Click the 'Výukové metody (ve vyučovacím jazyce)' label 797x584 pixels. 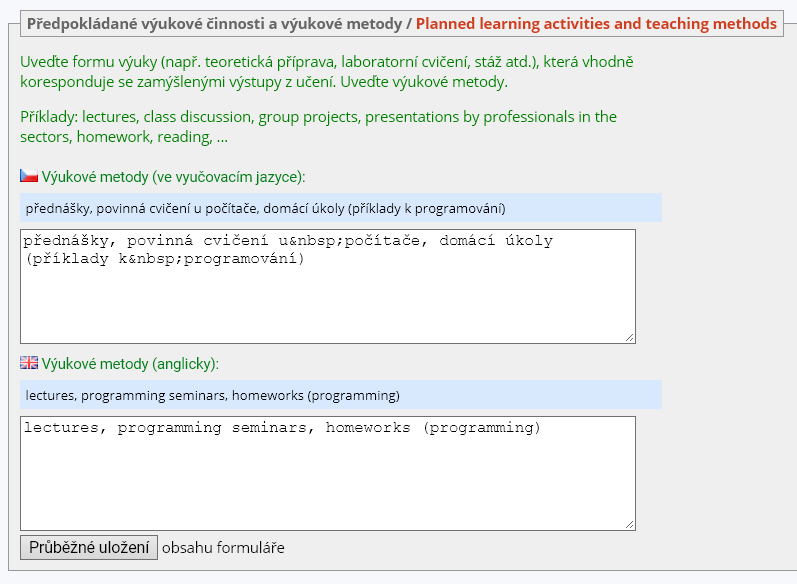[x=173, y=177]
